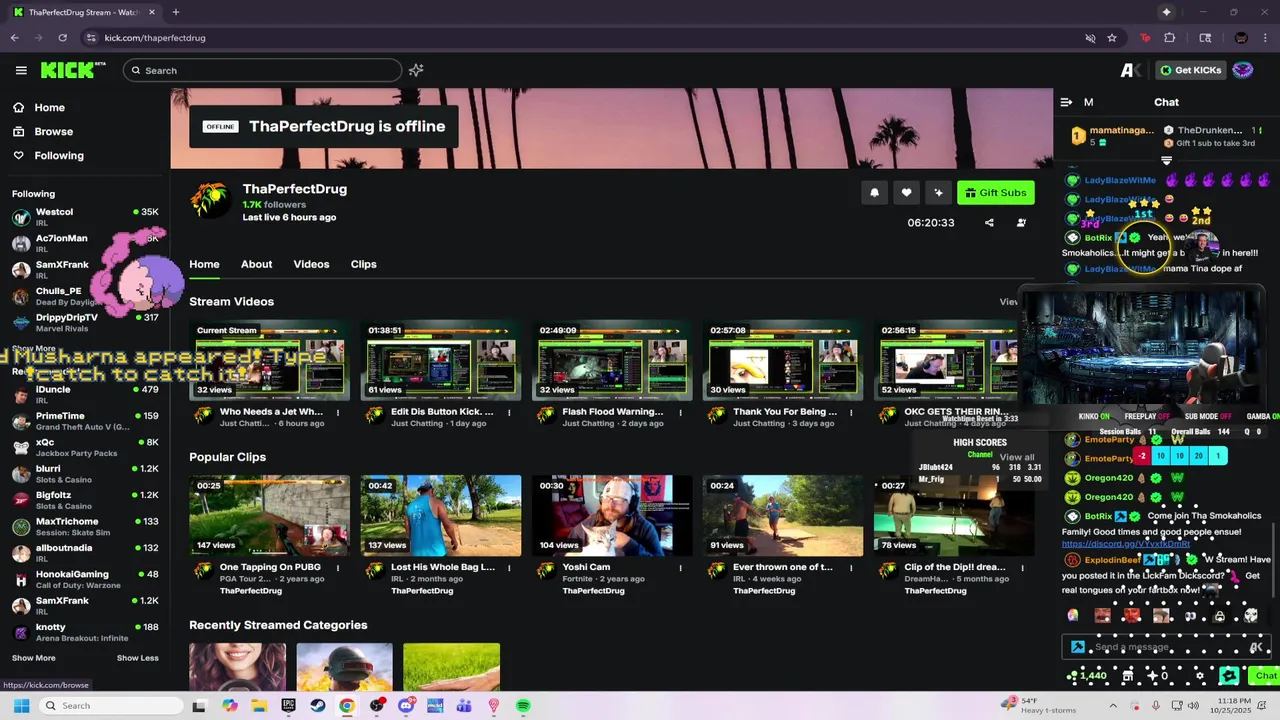
Task: Open new browser tab
Action: pyautogui.click(x=175, y=12)
